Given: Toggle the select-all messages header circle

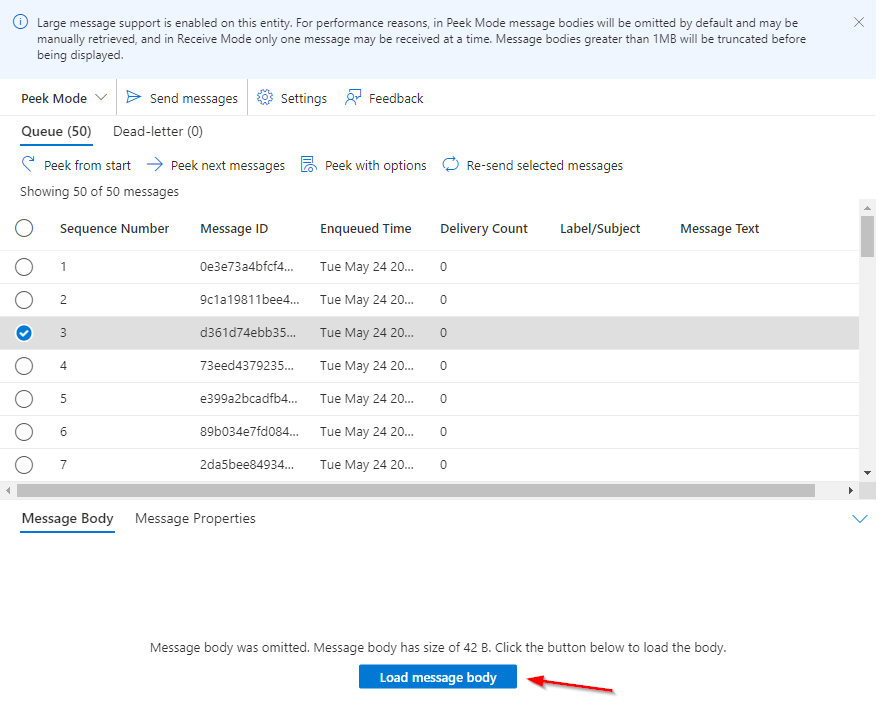Looking at the screenshot, I should pos(24,228).
